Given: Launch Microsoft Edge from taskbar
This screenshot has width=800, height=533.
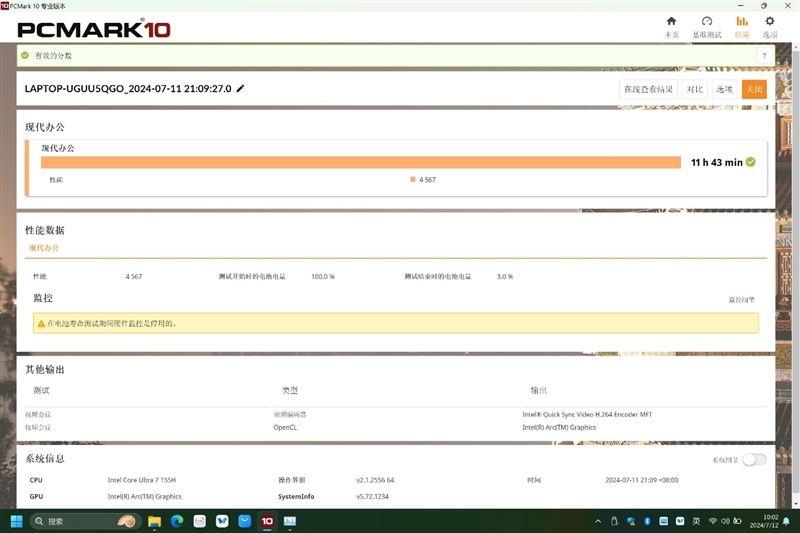Looking at the screenshot, I should click(x=177, y=521).
